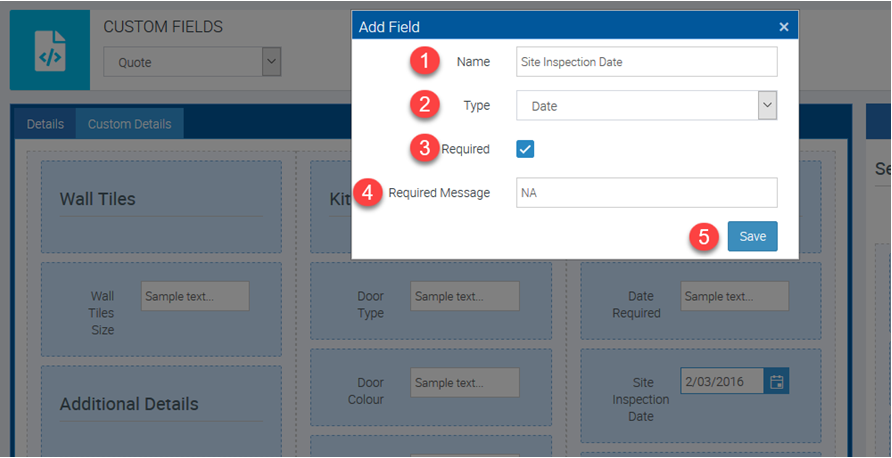
Task: Switch to the Details tab
Action: click(45, 124)
